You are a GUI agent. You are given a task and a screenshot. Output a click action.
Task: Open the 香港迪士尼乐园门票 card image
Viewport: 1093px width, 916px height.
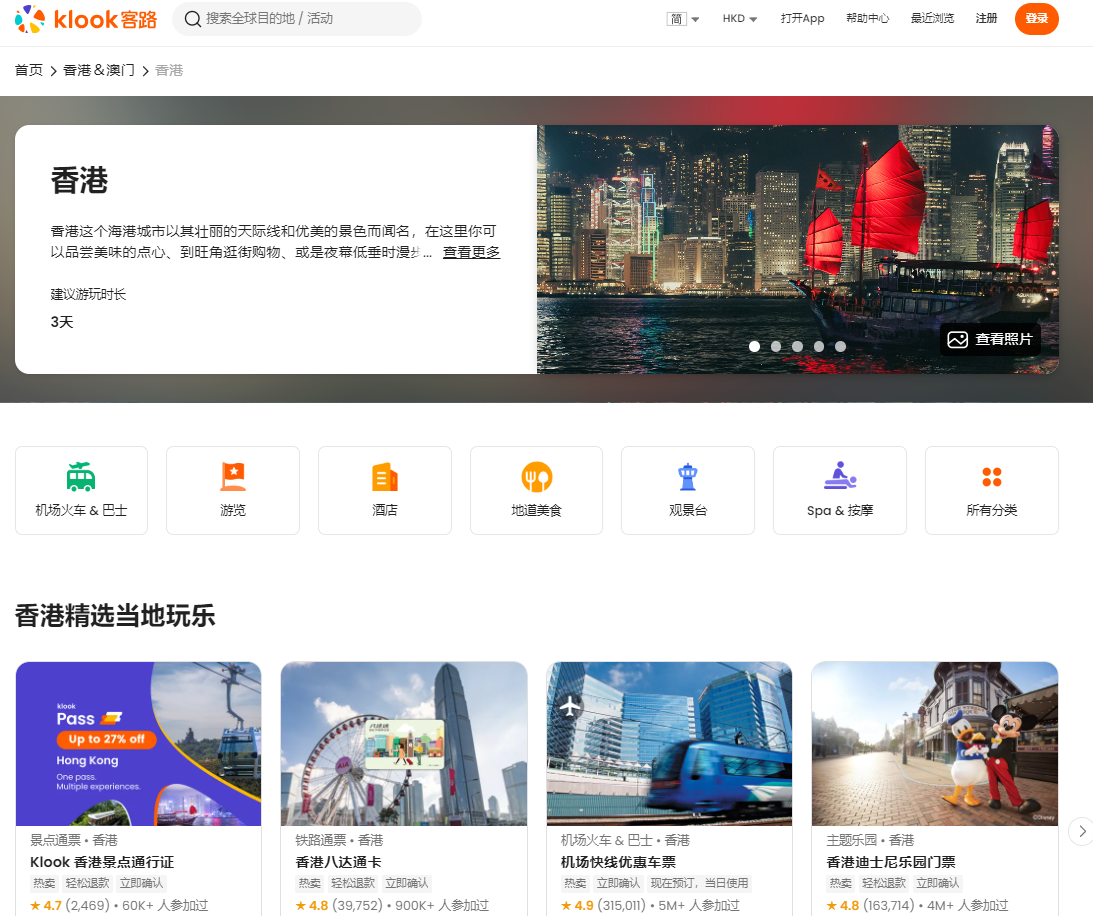point(935,744)
